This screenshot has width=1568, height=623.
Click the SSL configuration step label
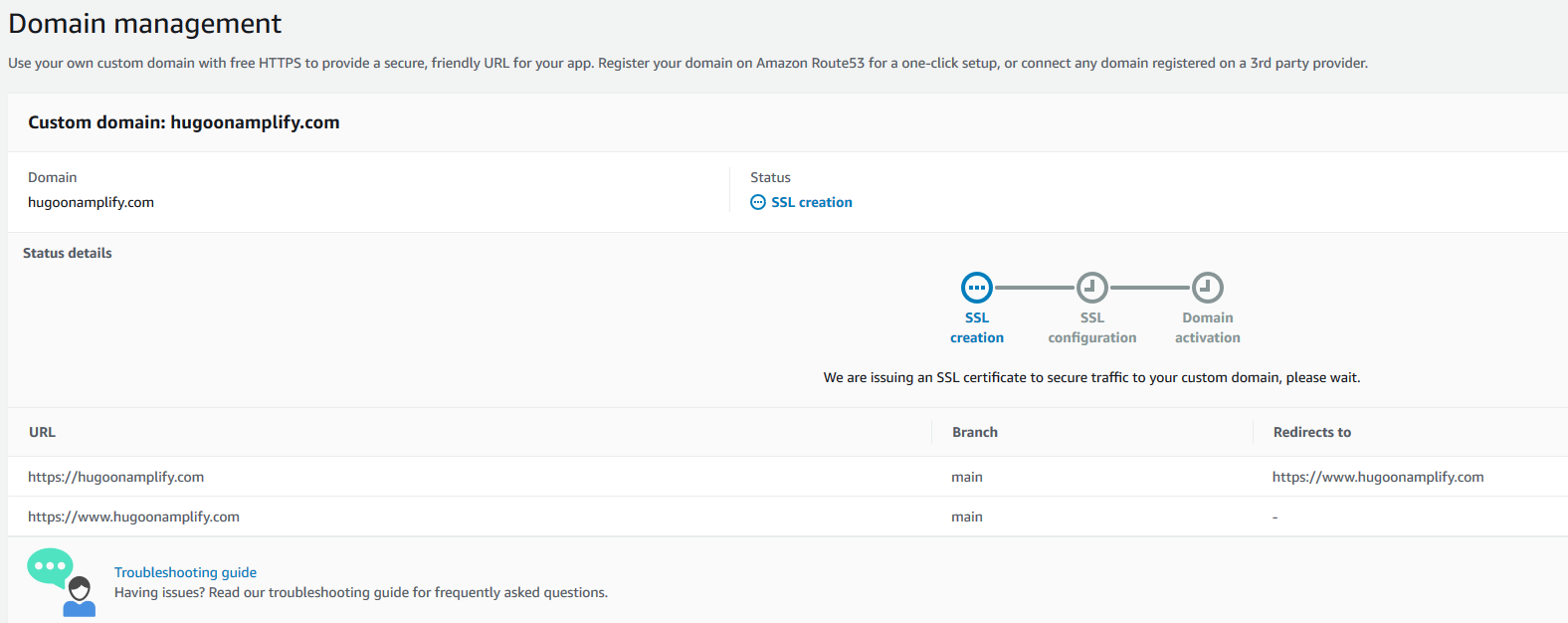[1092, 327]
